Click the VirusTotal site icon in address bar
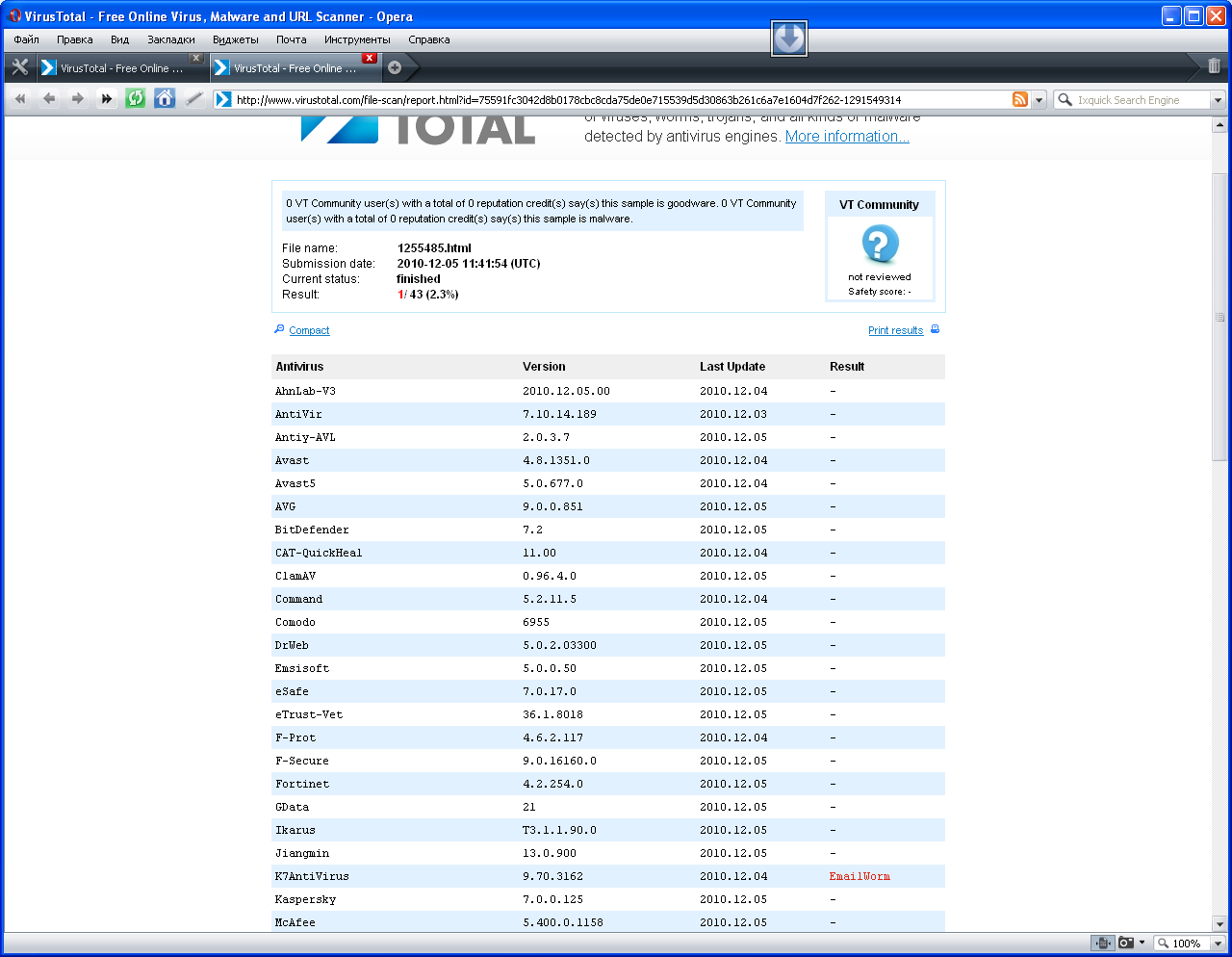The width and height of the screenshot is (1232, 957). pyautogui.click(x=223, y=99)
